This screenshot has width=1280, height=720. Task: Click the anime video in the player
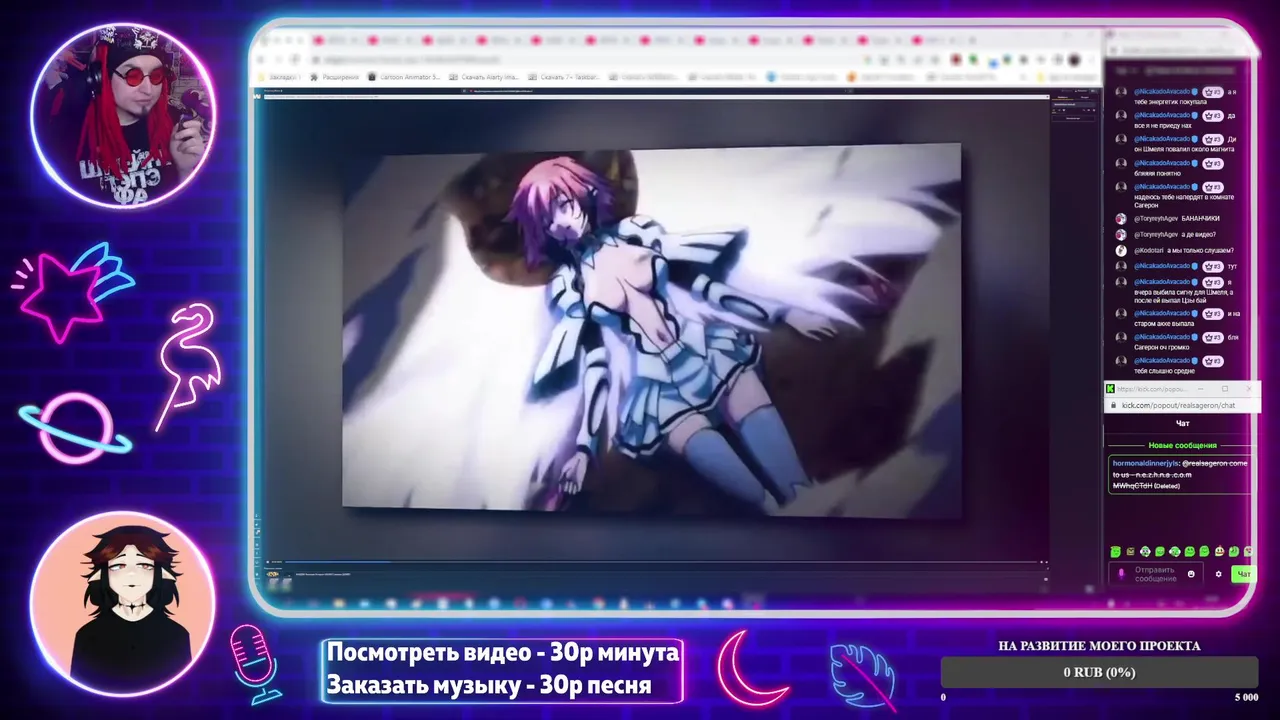pyautogui.click(x=652, y=328)
